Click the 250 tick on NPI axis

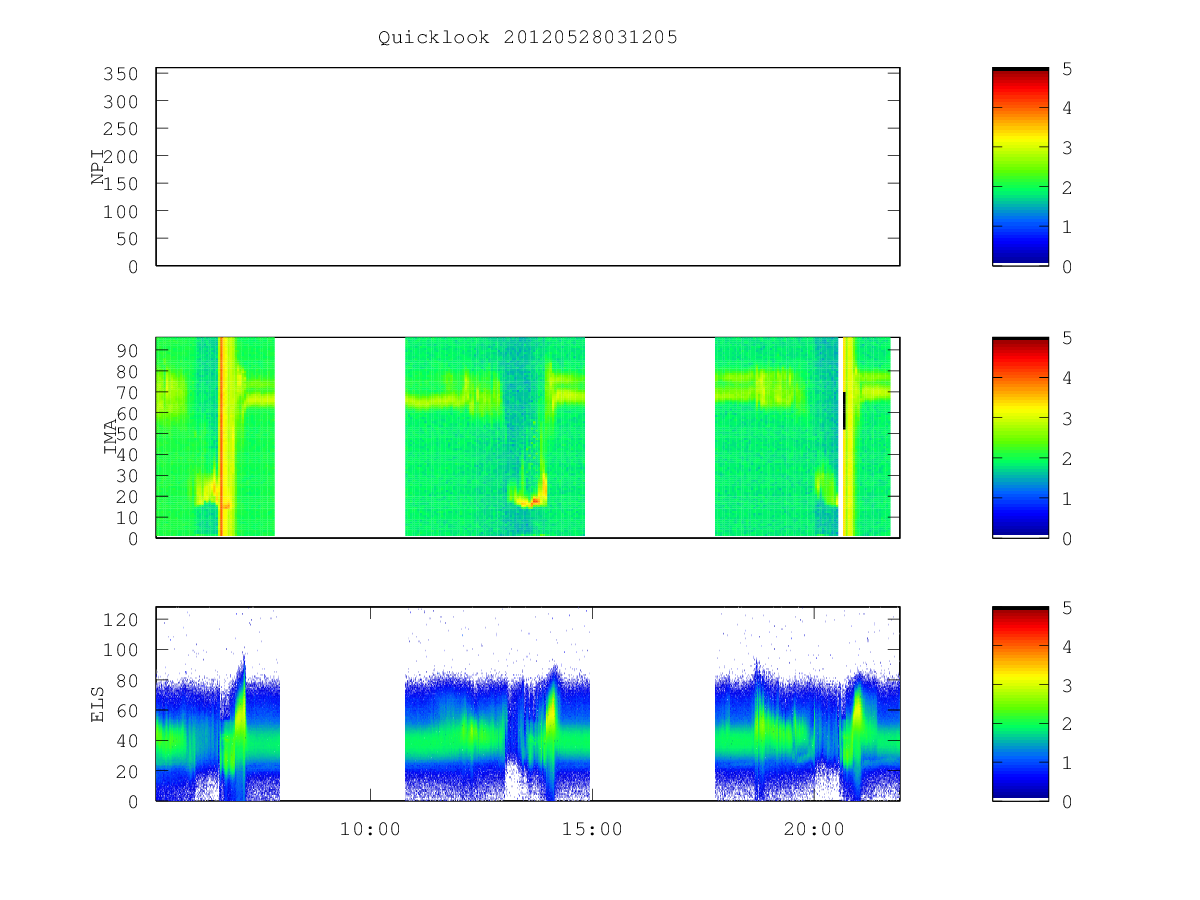[119, 129]
